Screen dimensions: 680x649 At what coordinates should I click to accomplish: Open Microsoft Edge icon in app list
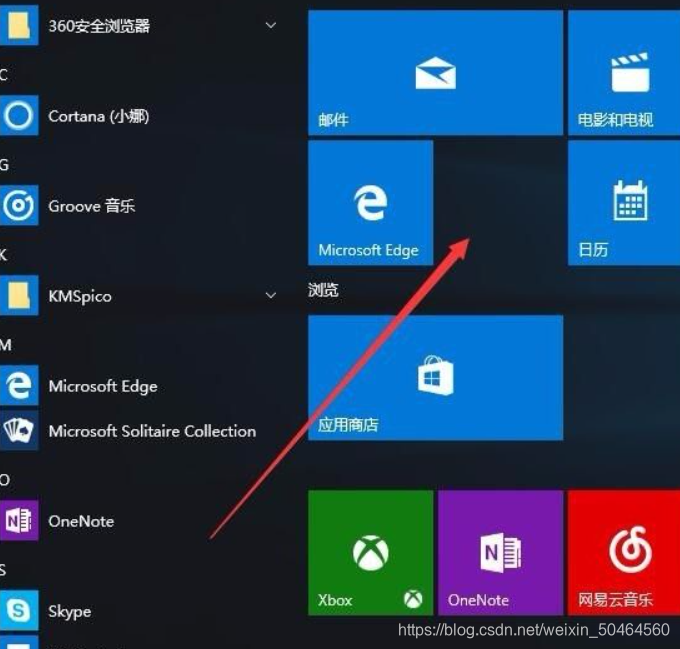click(19, 385)
